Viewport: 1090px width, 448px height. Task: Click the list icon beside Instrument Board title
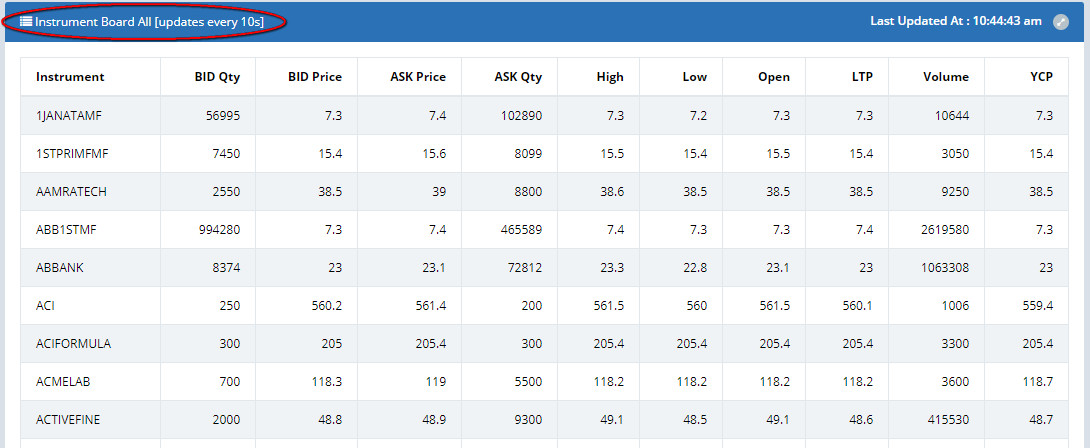26,21
